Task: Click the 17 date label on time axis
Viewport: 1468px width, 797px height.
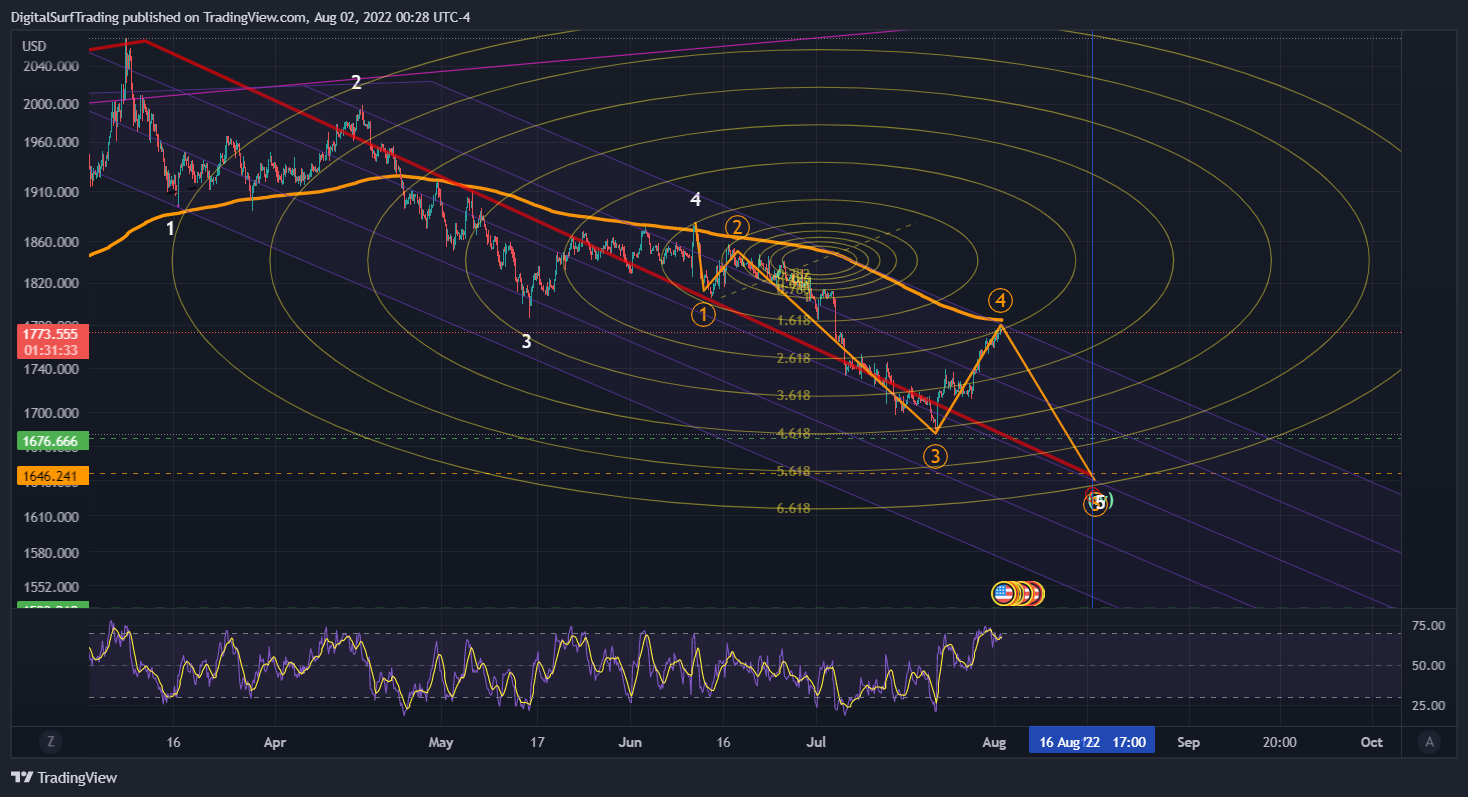Action: [x=538, y=742]
